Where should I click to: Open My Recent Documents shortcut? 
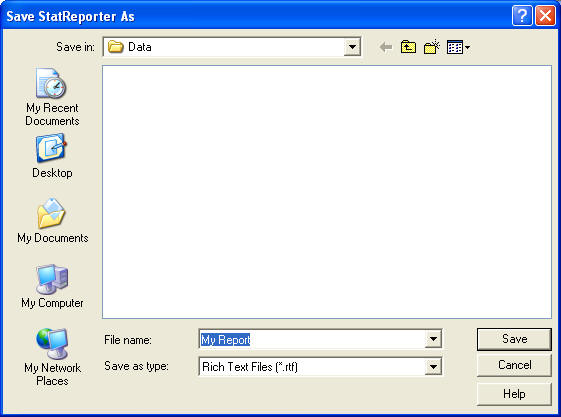[x=52, y=97]
